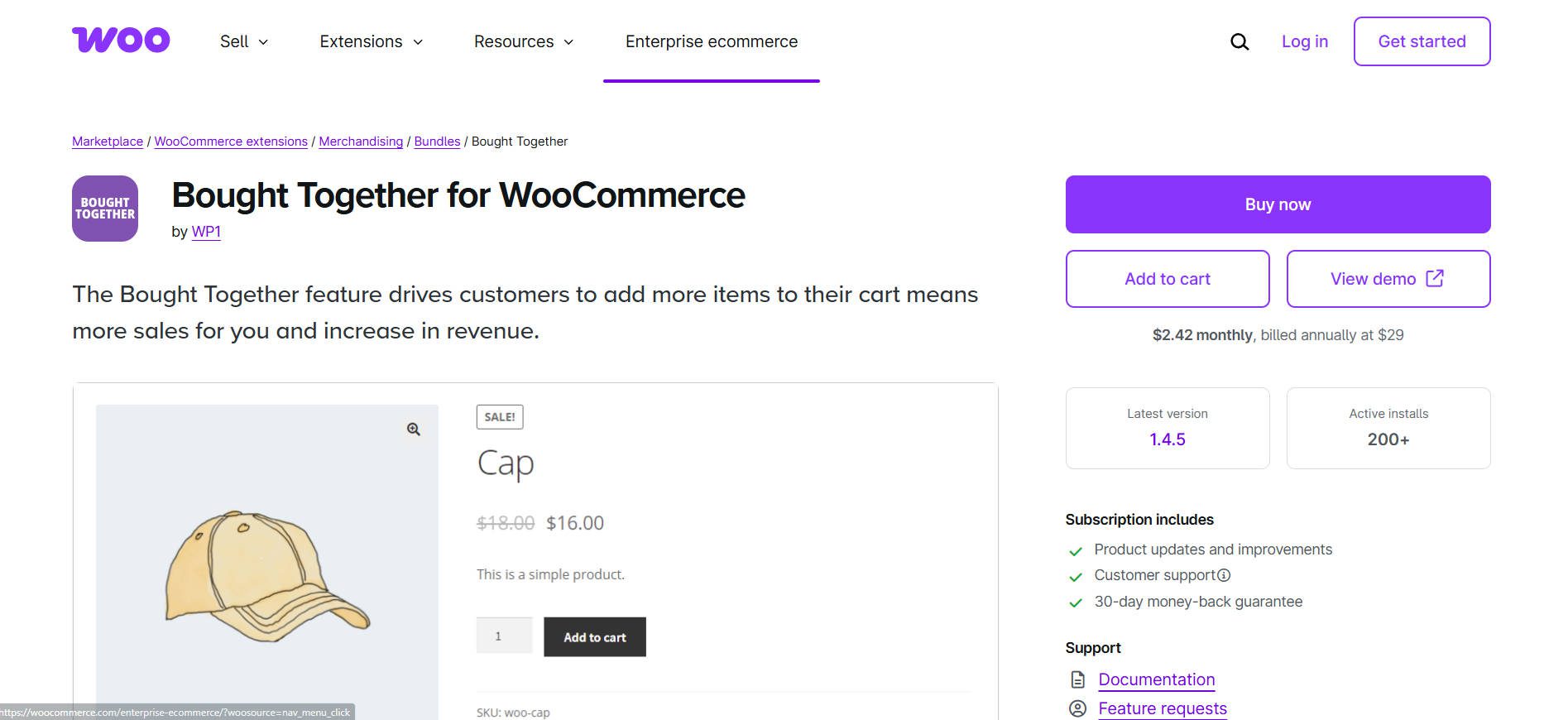Open the Merchandising breadcrumb category

(x=360, y=142)
